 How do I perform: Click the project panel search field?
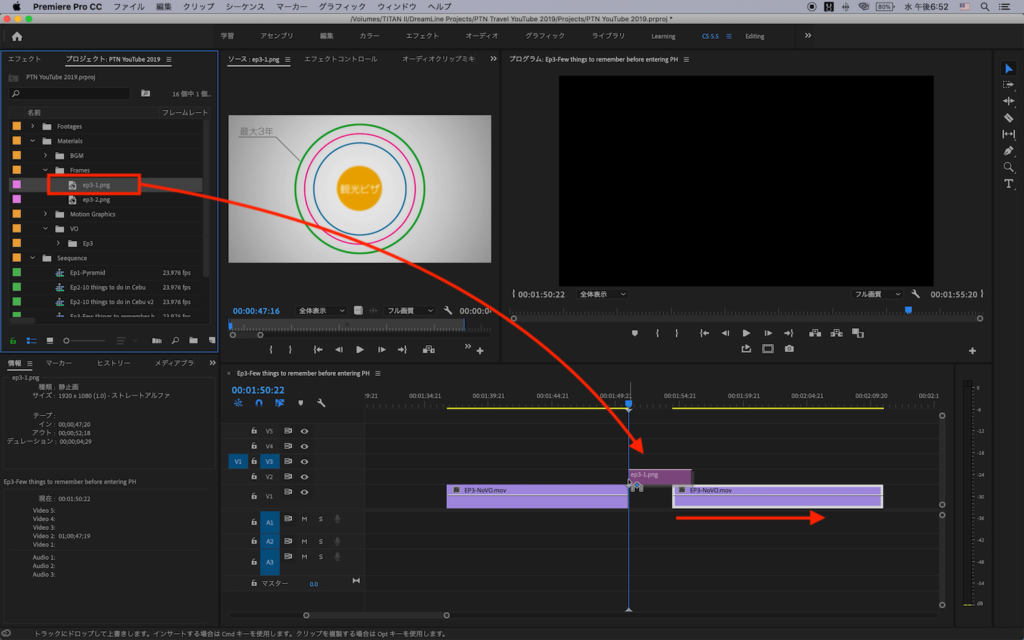tap(70, 93)
